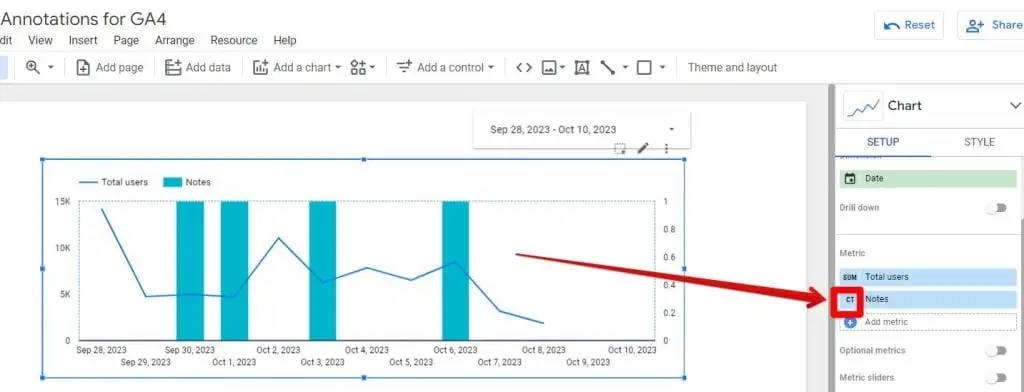1024x392 pixels.
Task: Click the Notes legend entry
Action: 187,182
